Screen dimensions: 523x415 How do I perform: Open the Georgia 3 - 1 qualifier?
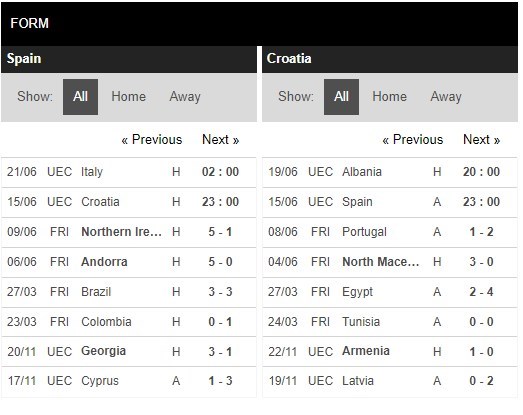pyautogui.click(x=129, y=352)
